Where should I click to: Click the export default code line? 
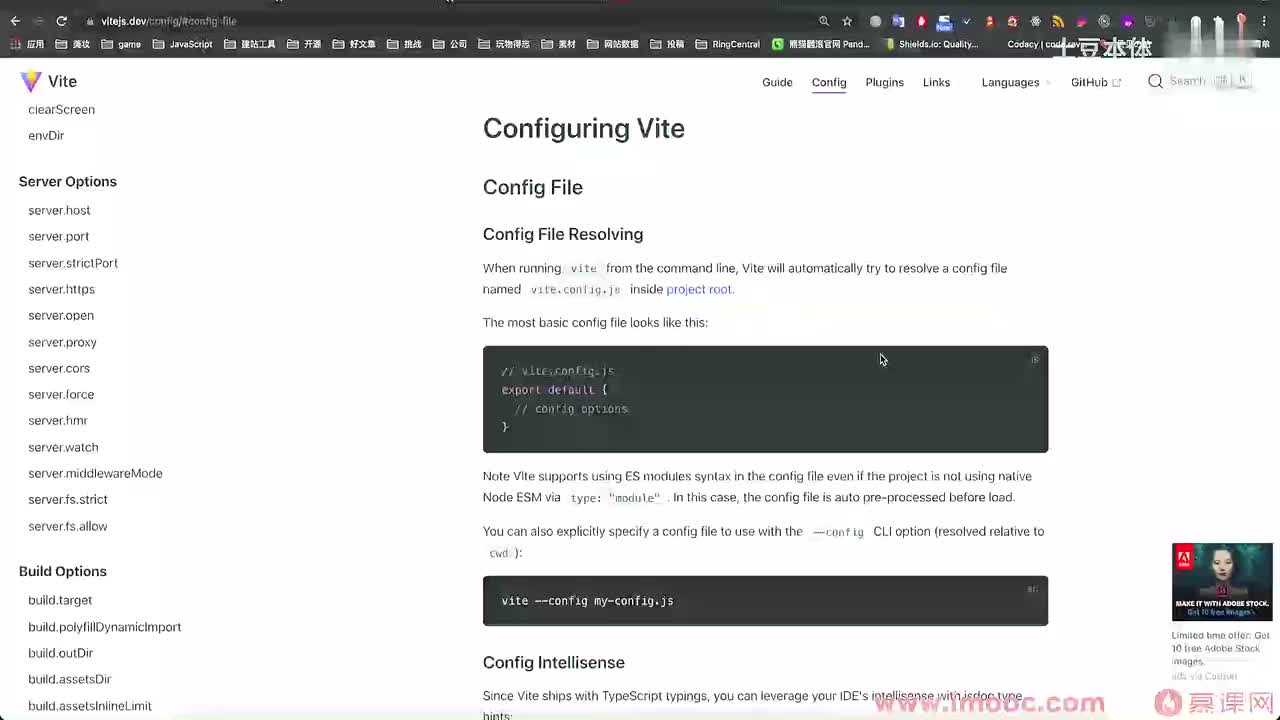(554, 390)
